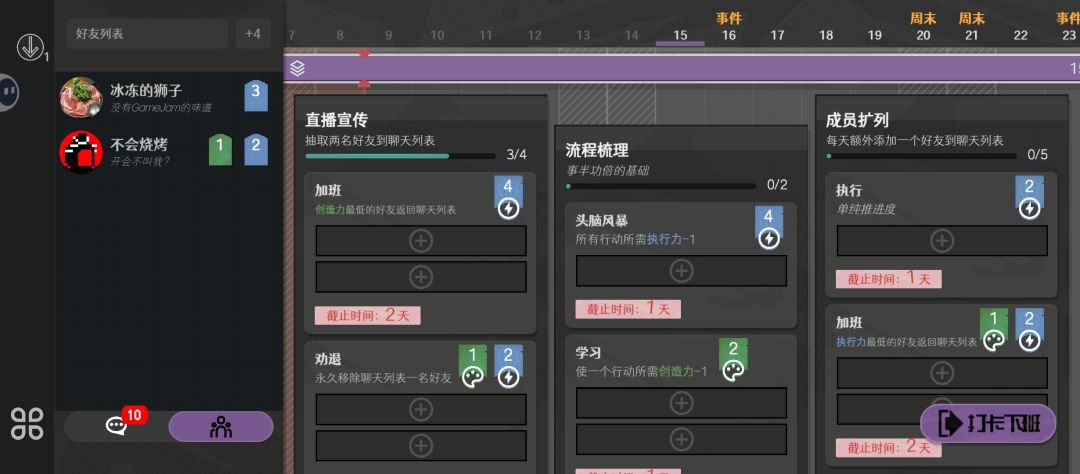This screenshot has height=474, width=1080.
Task: Click the add slot under 头脑风暴
Action: click(681, 271)
